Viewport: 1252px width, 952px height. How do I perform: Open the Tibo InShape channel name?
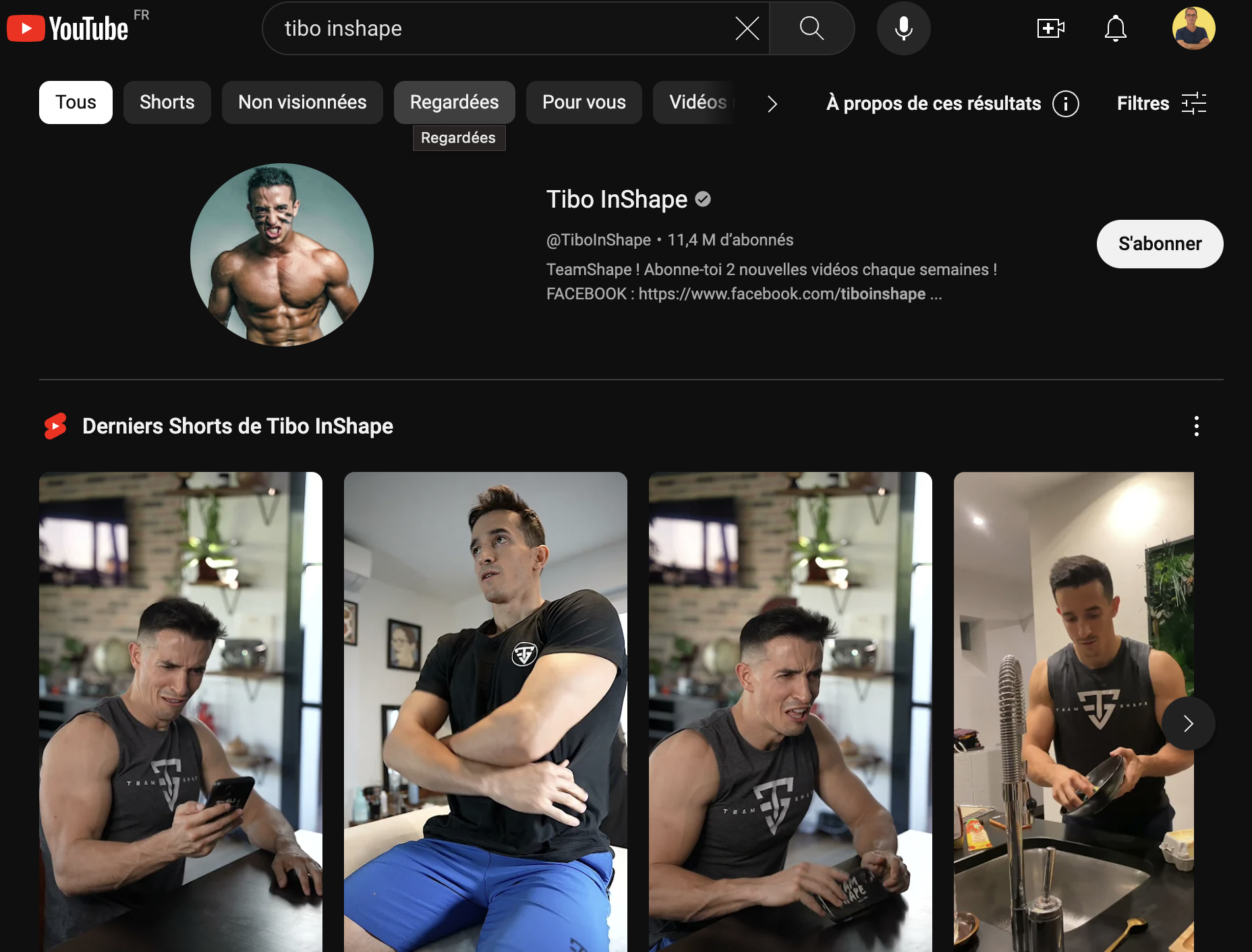click(x=617, y=200)
